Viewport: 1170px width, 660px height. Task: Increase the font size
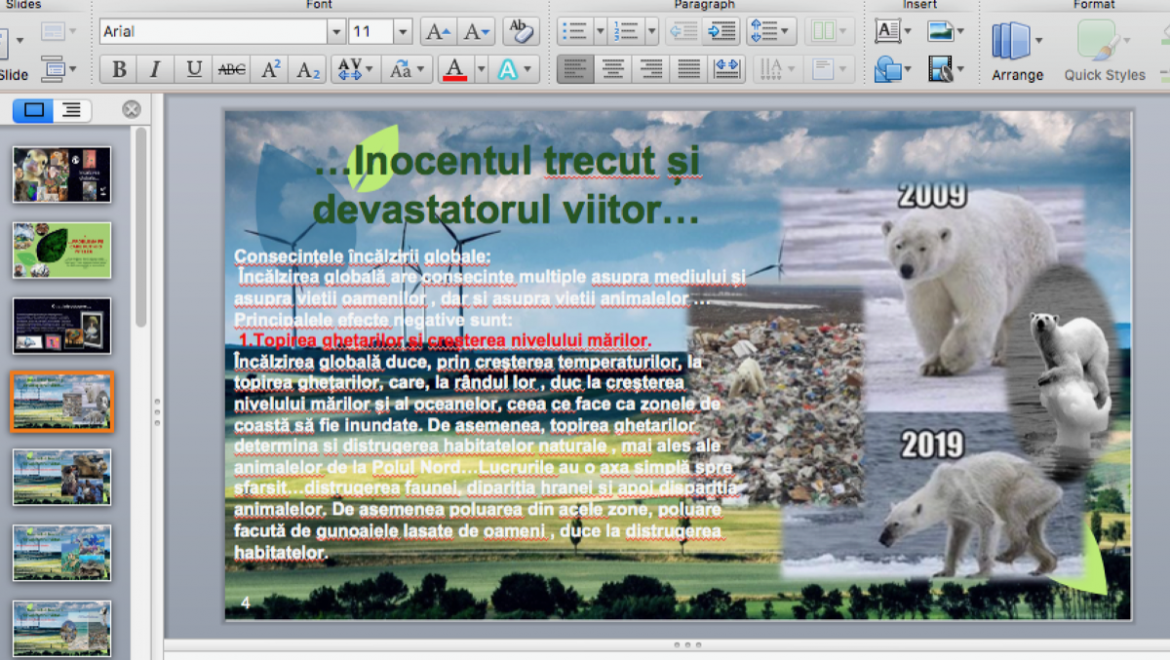pyautogui.click(x=436, y=31)
